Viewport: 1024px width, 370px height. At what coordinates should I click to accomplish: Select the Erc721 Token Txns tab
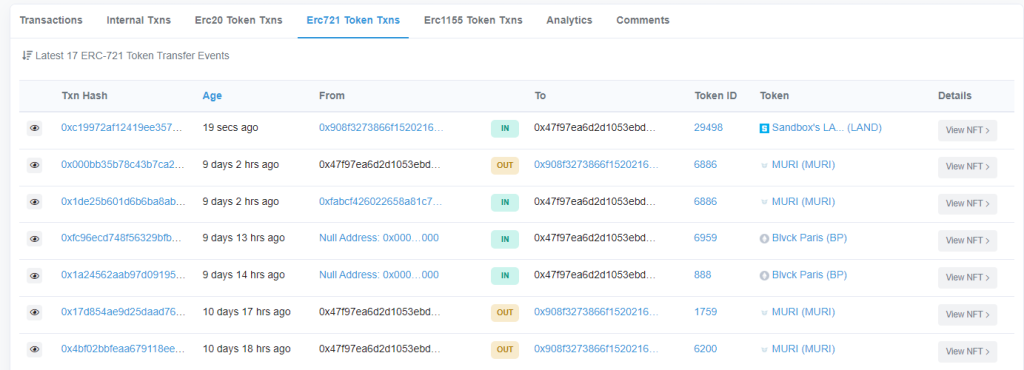pos(353,20)
